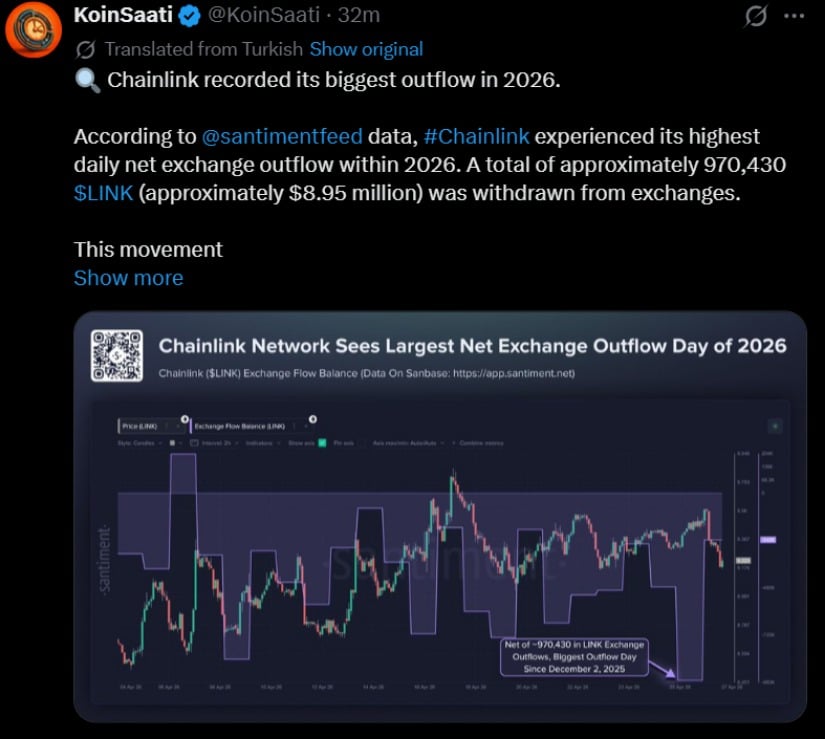Click the verified badge next to KoinSaati
Image resolution: width=825 pixels, height=739 pixels.
[x=189, y=16]
